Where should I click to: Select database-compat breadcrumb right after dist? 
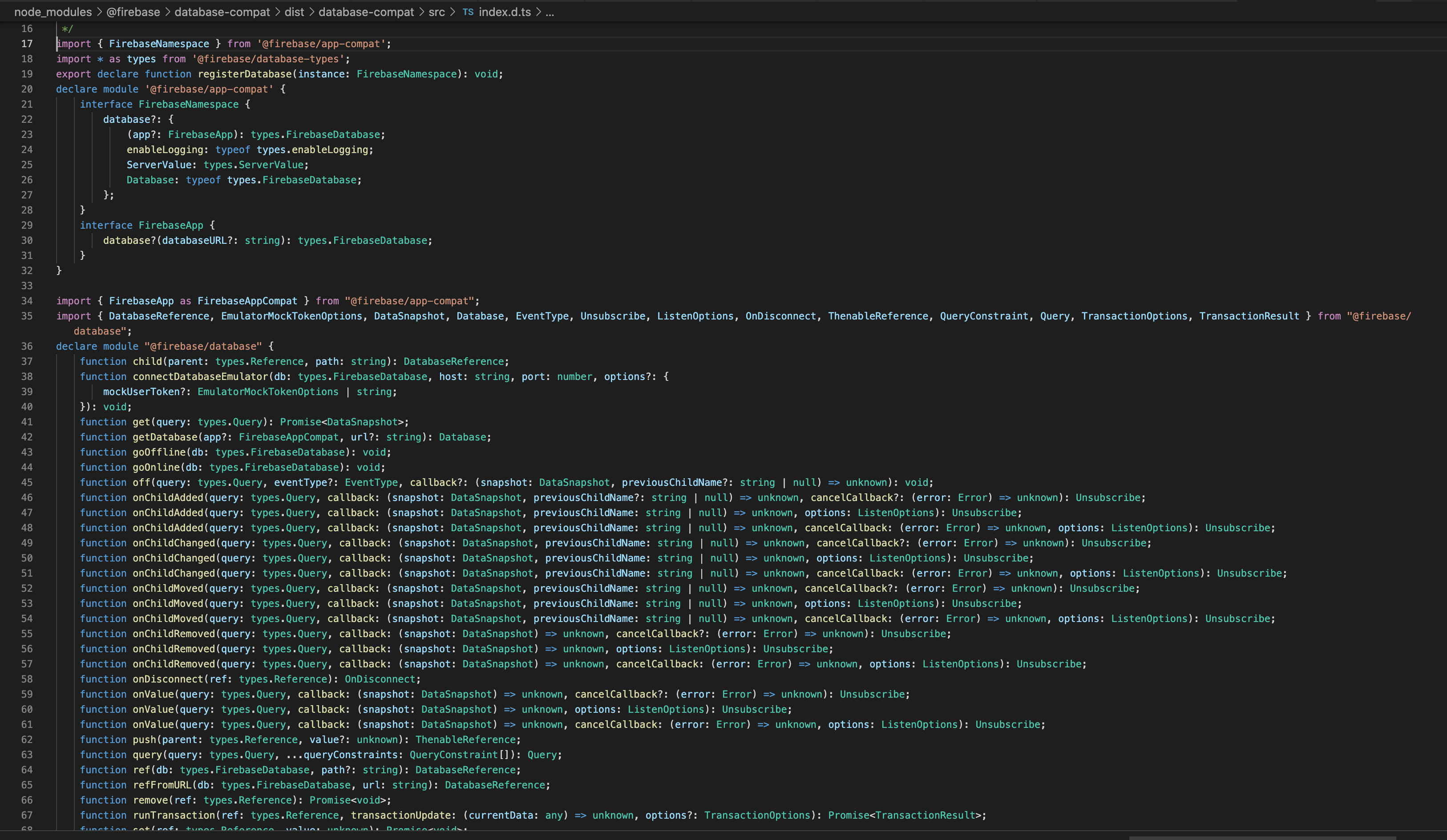(366, 12)
